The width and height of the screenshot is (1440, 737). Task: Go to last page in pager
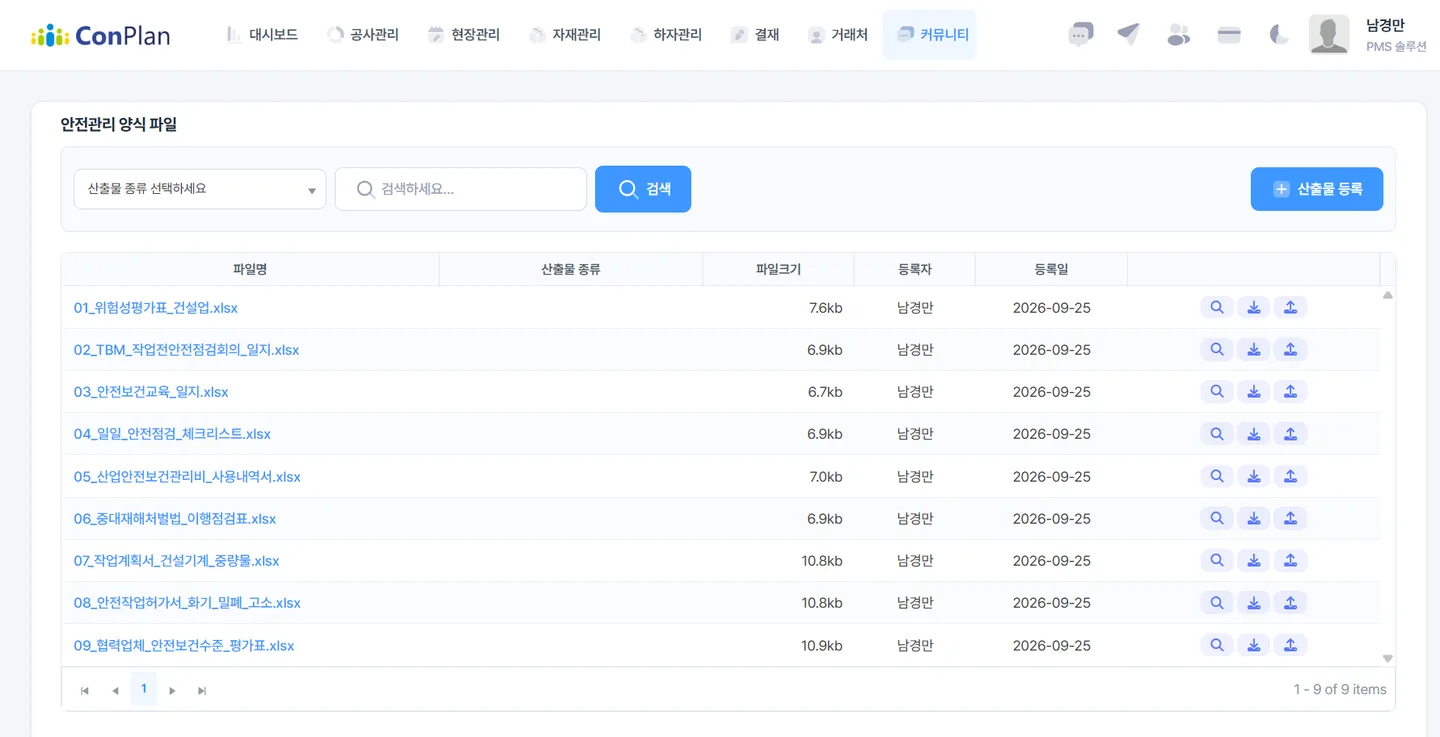[x=202, y=690]
